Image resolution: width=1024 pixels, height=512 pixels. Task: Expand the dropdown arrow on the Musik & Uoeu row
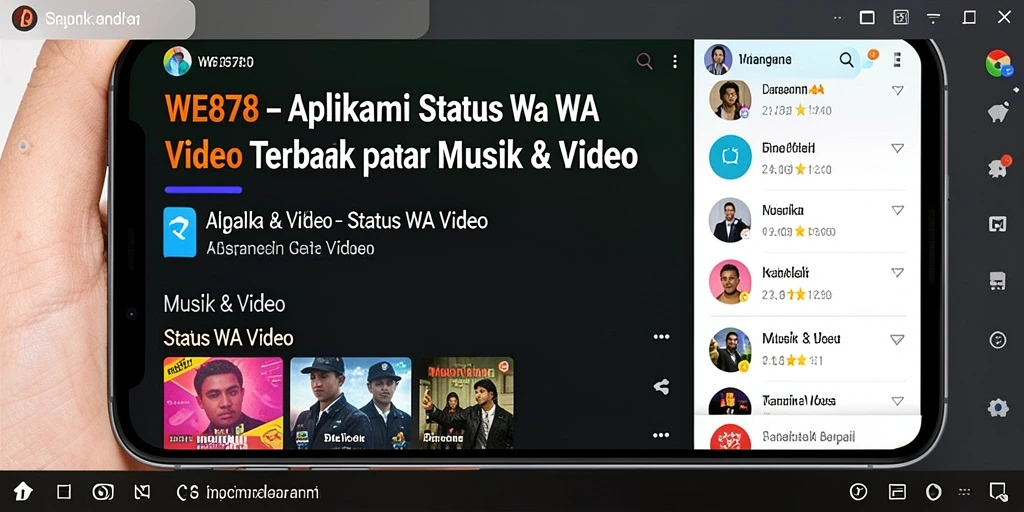point(897,340)
